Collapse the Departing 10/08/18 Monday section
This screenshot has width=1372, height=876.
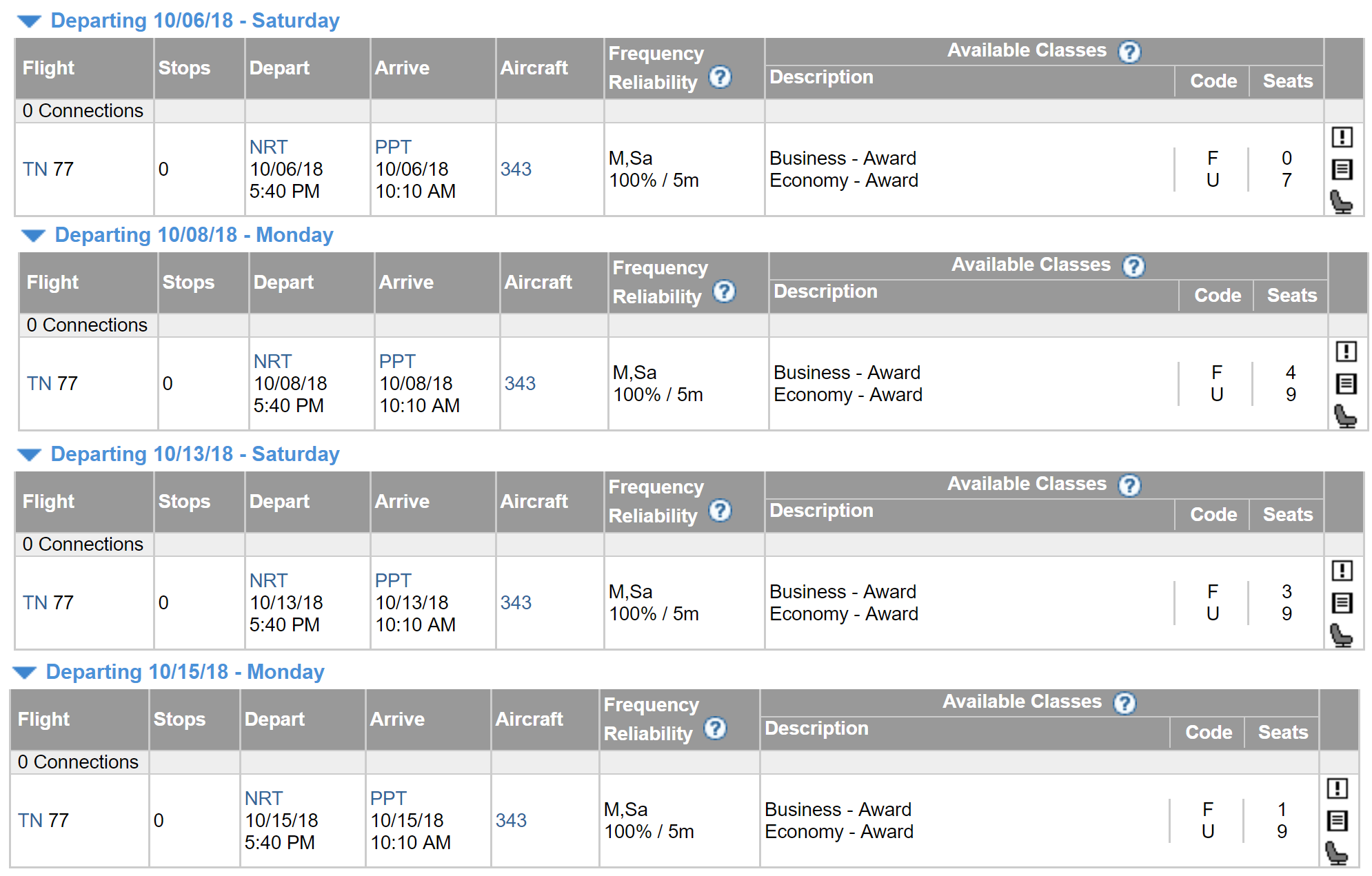pyautogui.click(x=34, y=236)
